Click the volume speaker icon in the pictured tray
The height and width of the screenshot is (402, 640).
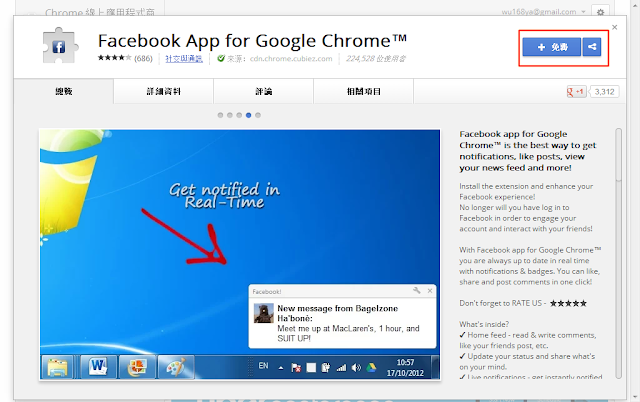click(x=356, y=368)
